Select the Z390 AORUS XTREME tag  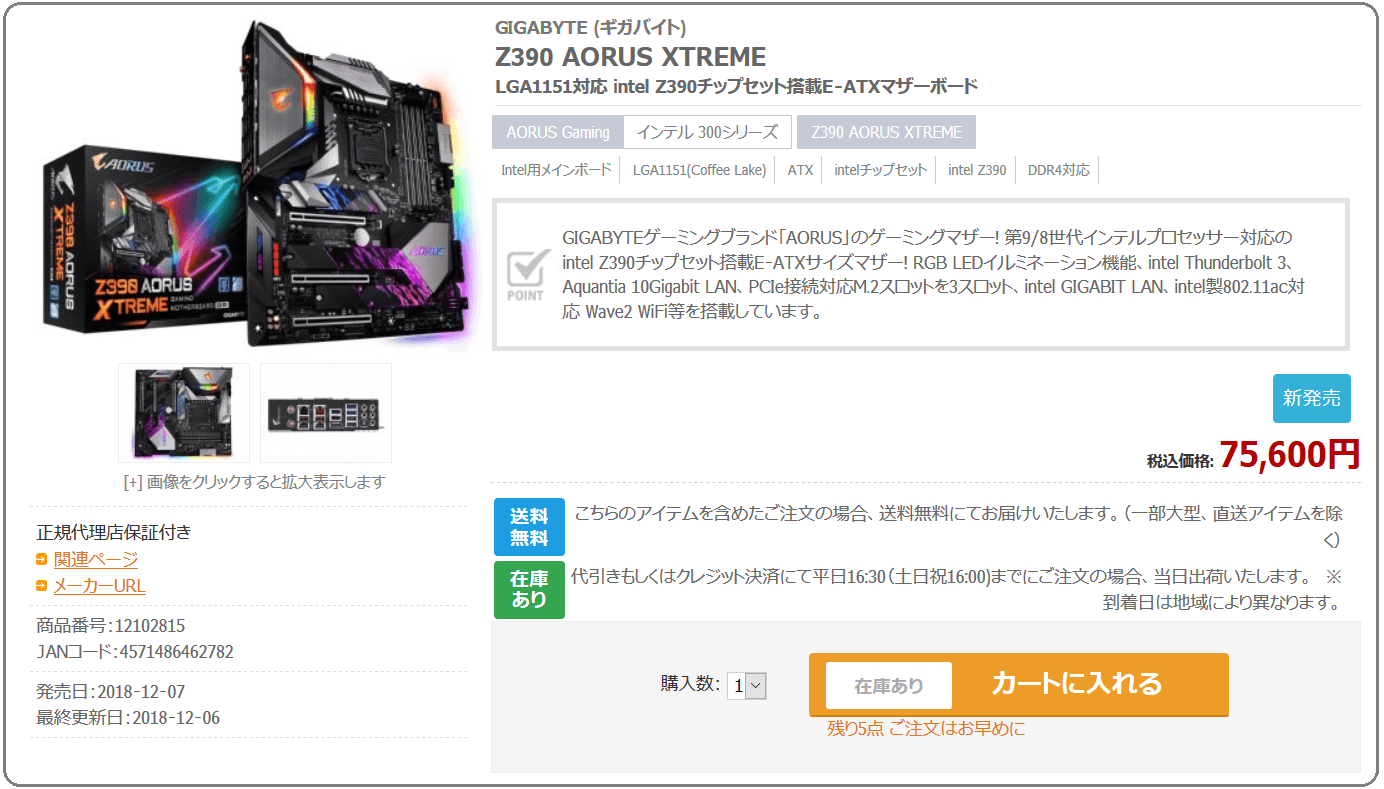[887, 132]
